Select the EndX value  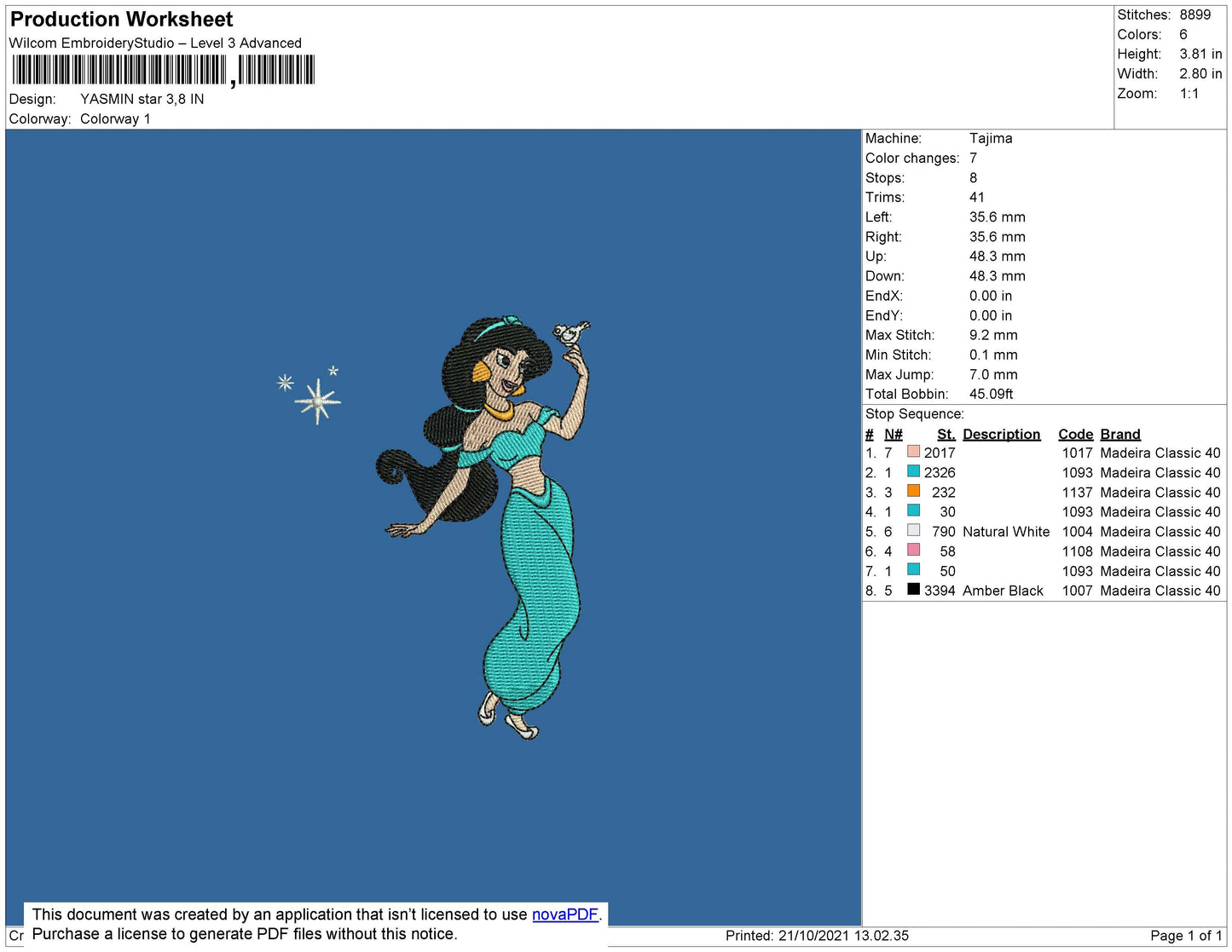tap(991, 296)
